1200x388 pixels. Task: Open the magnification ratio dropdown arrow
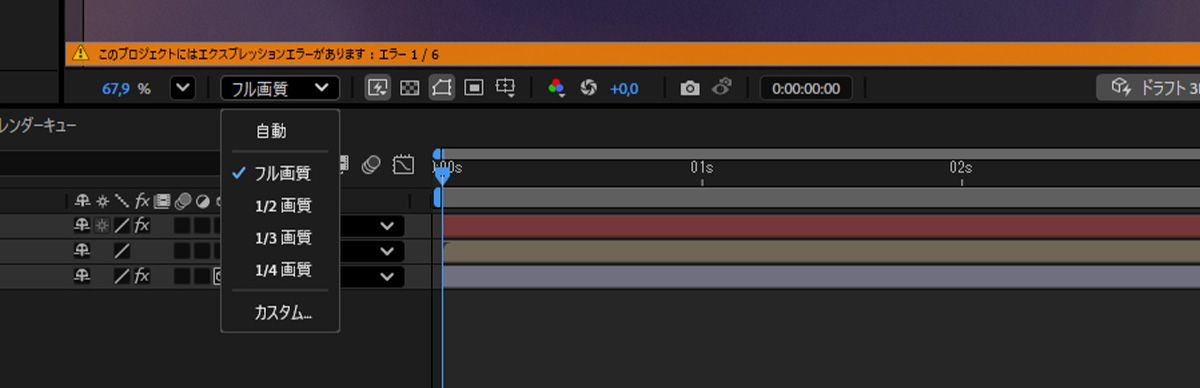pyautogui.click(x=183, y=88)
